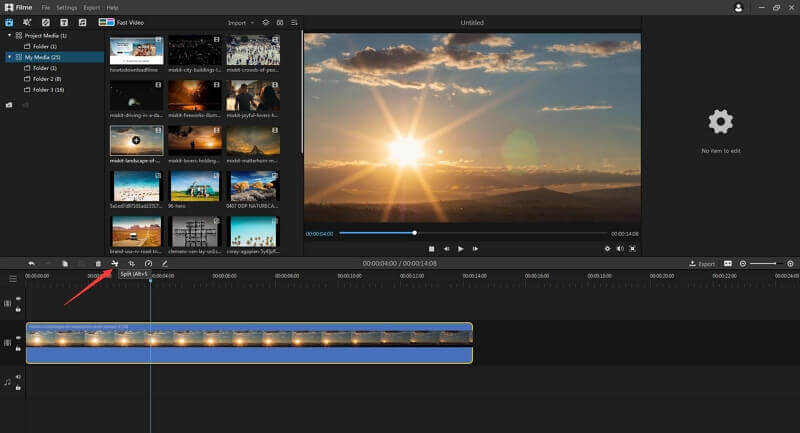Collapse the My Media tree node
This screenshot has height=433, width=800.
[x=10, y=57]
